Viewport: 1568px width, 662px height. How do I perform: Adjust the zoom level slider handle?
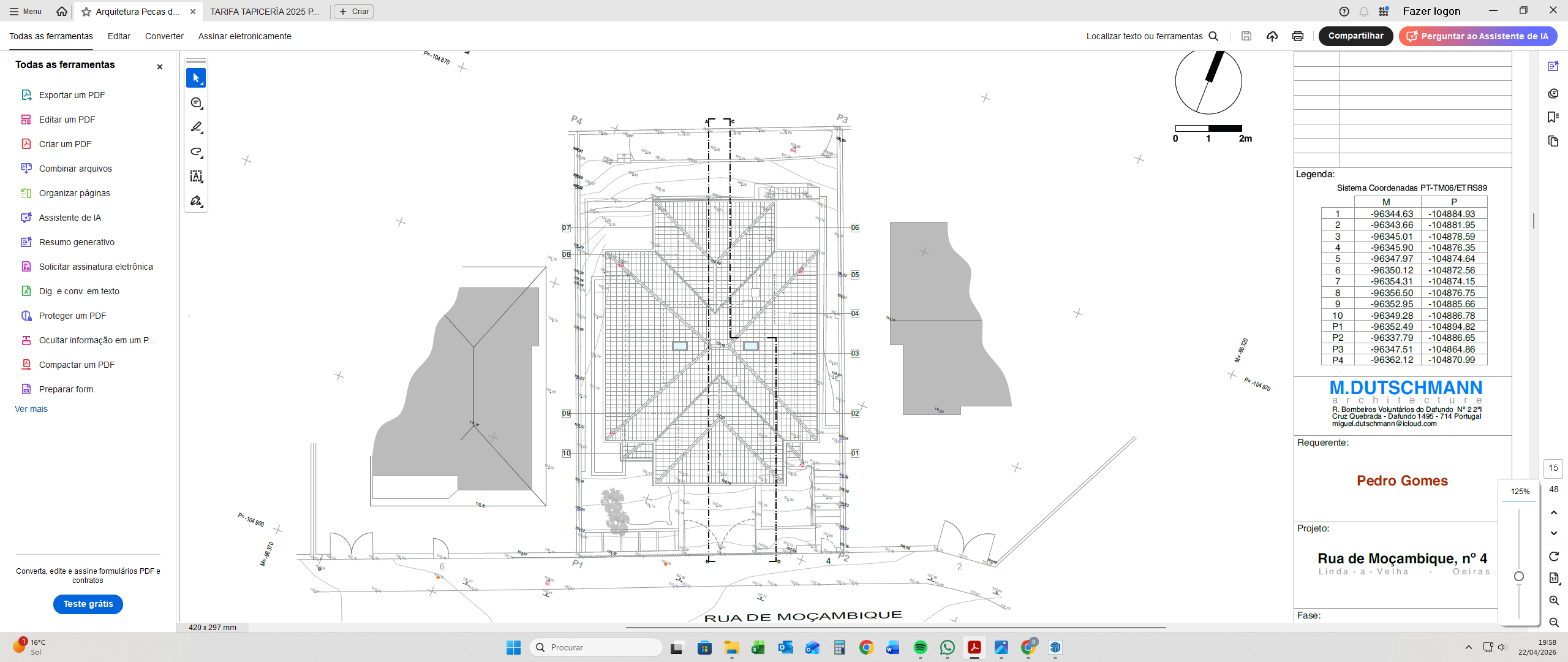(1519, 576)
